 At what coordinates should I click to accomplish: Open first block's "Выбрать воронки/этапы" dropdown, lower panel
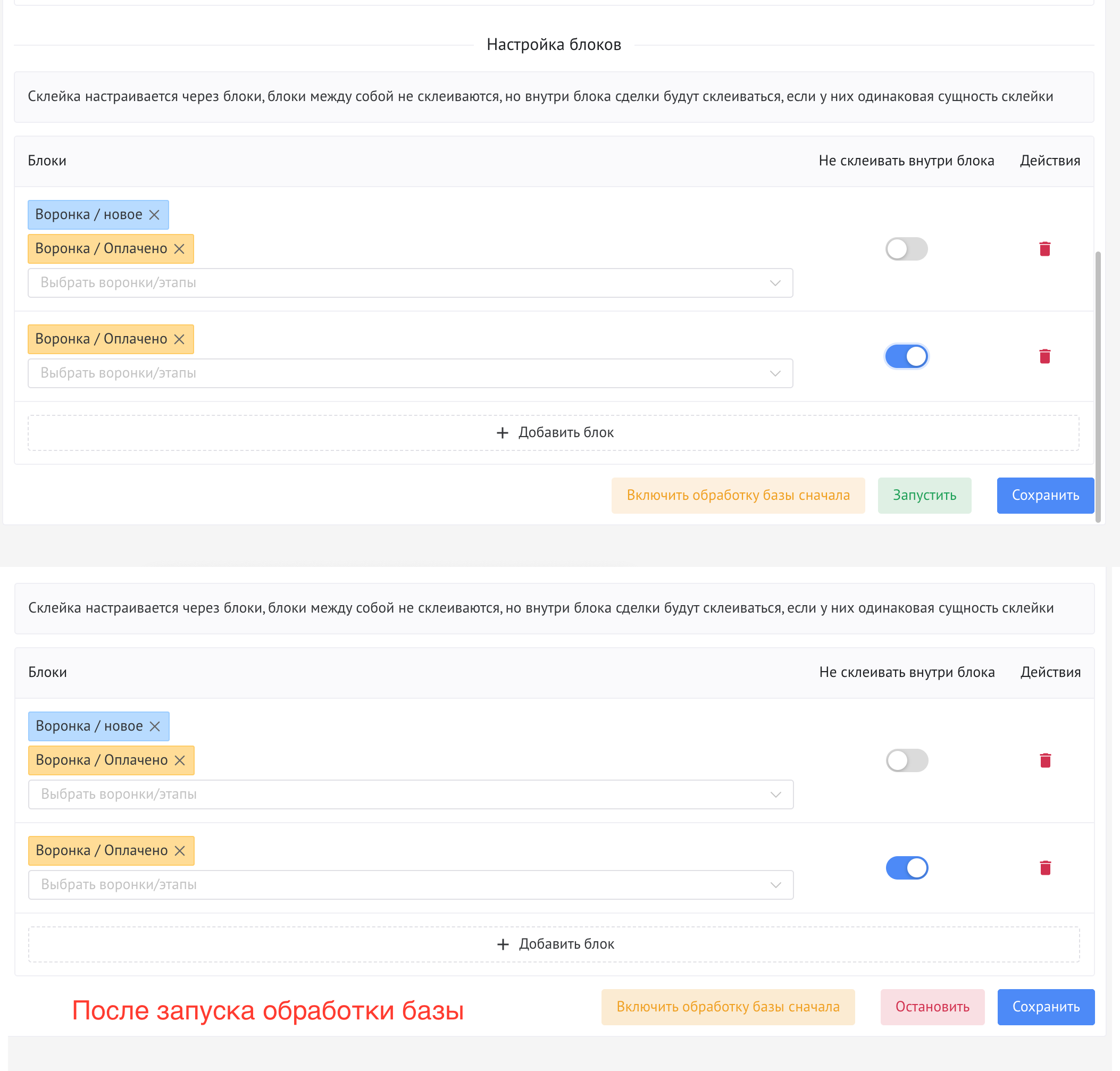[x=411, y=794]
